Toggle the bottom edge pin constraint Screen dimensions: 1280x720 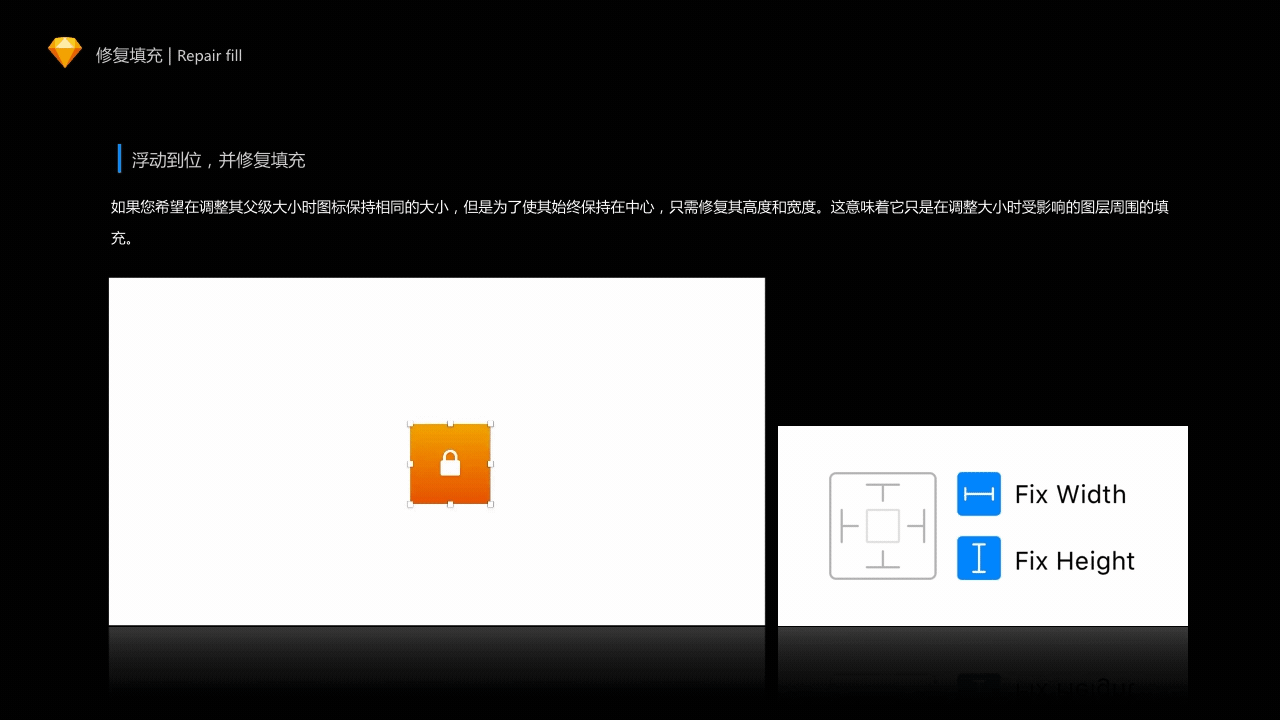point(882,558)
